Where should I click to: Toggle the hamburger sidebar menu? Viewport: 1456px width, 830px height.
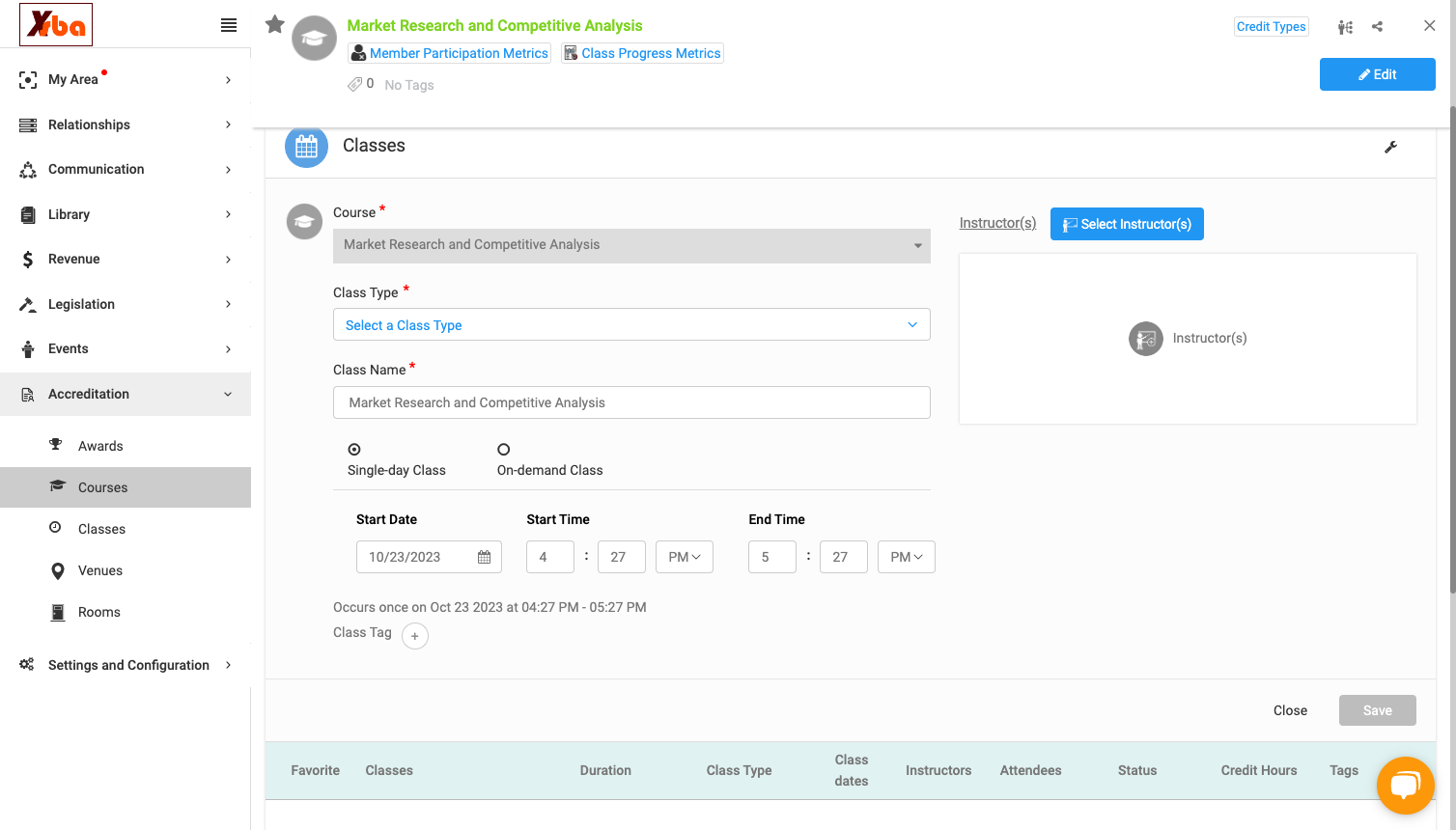tap(229, 25)
